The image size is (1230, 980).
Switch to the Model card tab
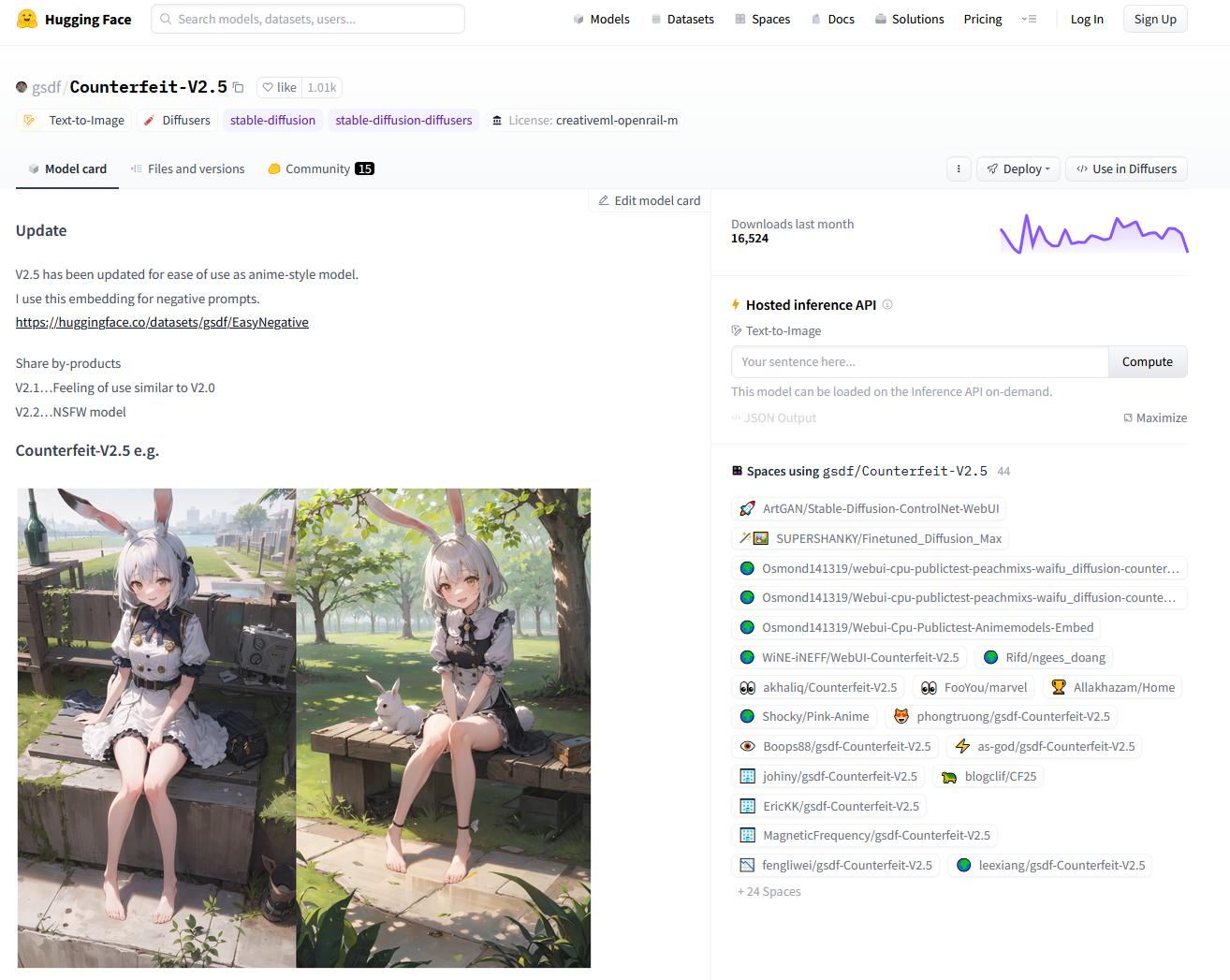pyautogui.click(x=67, y=169)
